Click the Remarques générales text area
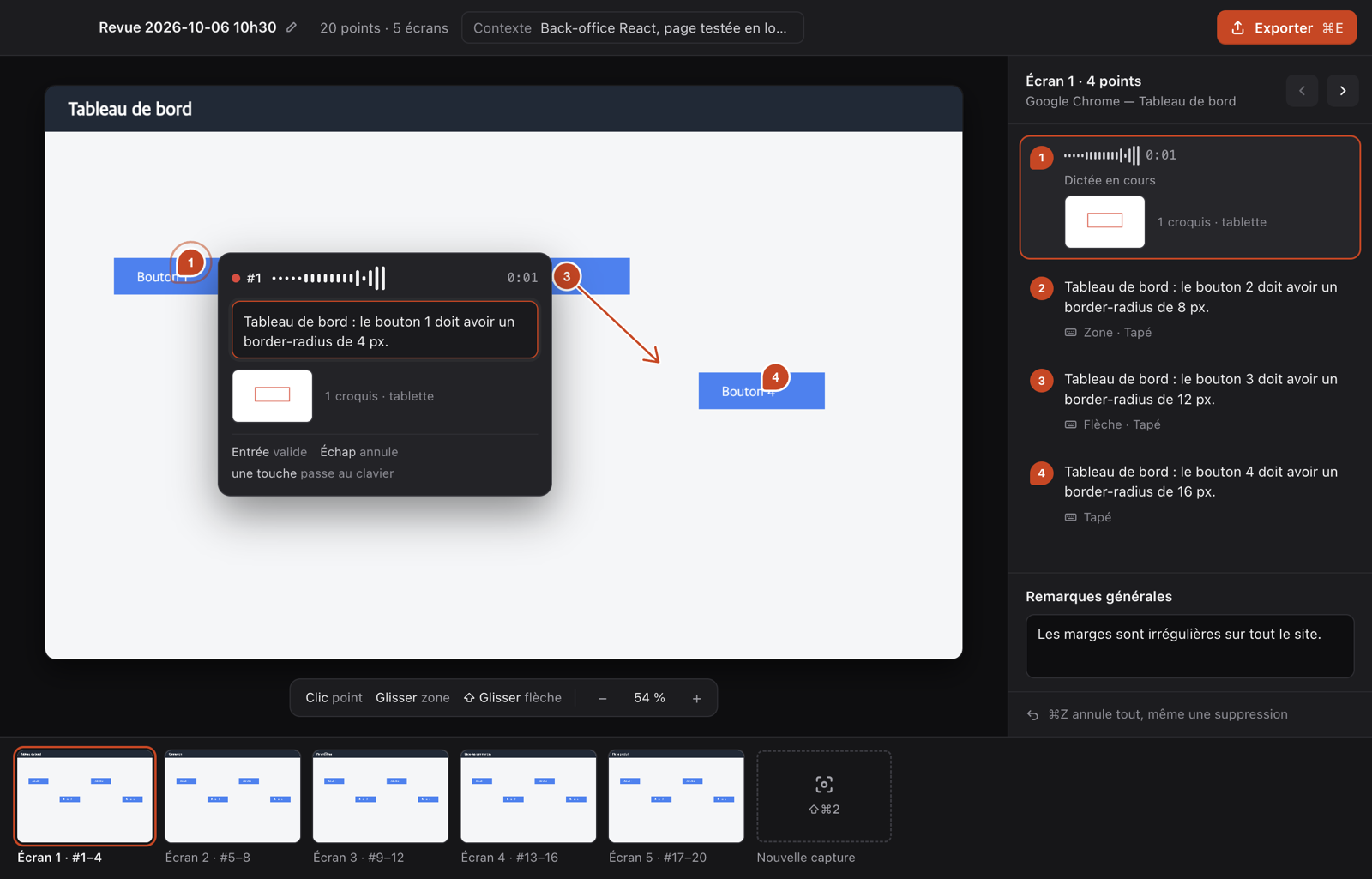Screen dimensions: 1372x879 (x=1189, y=646)
